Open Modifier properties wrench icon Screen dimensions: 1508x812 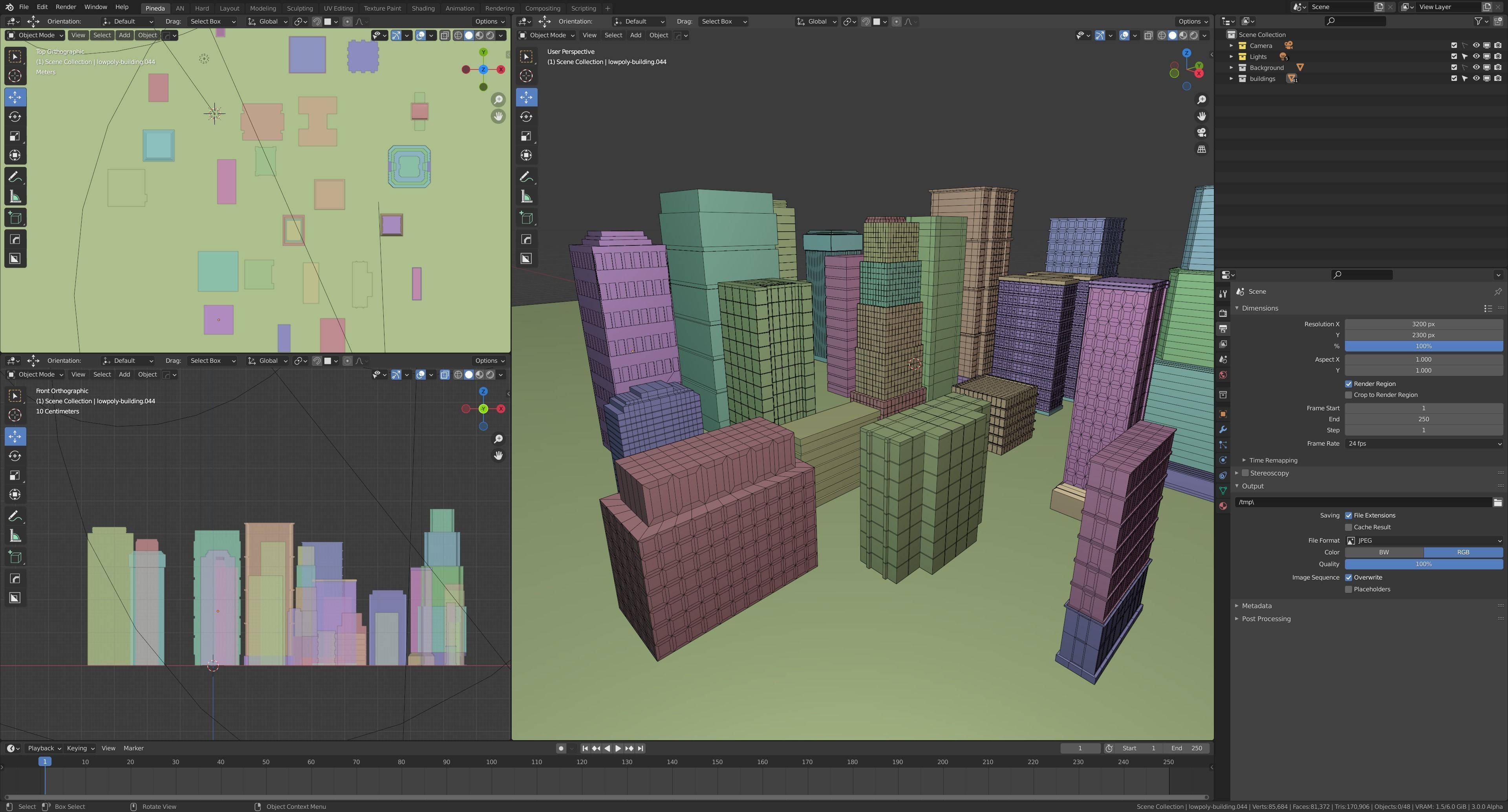pos(1223,429)
